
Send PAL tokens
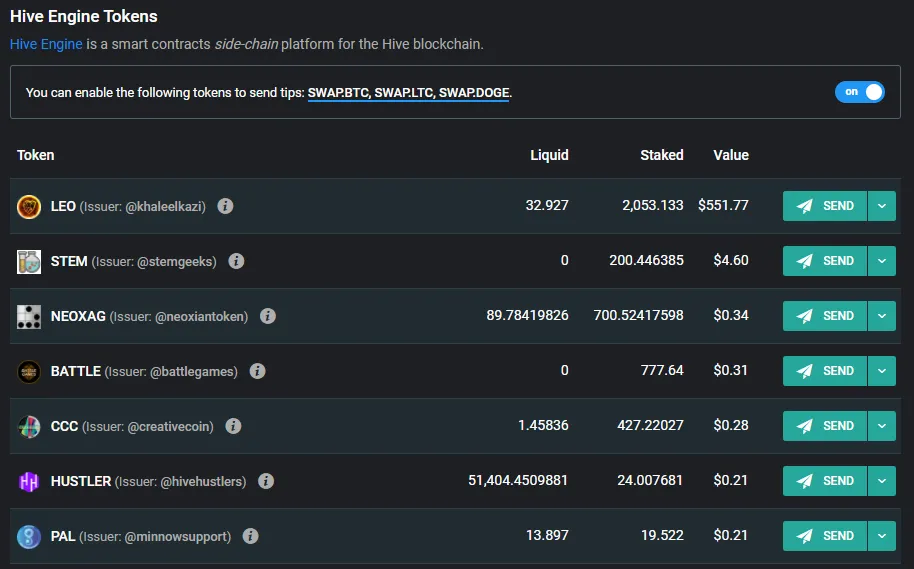[825, 536]
